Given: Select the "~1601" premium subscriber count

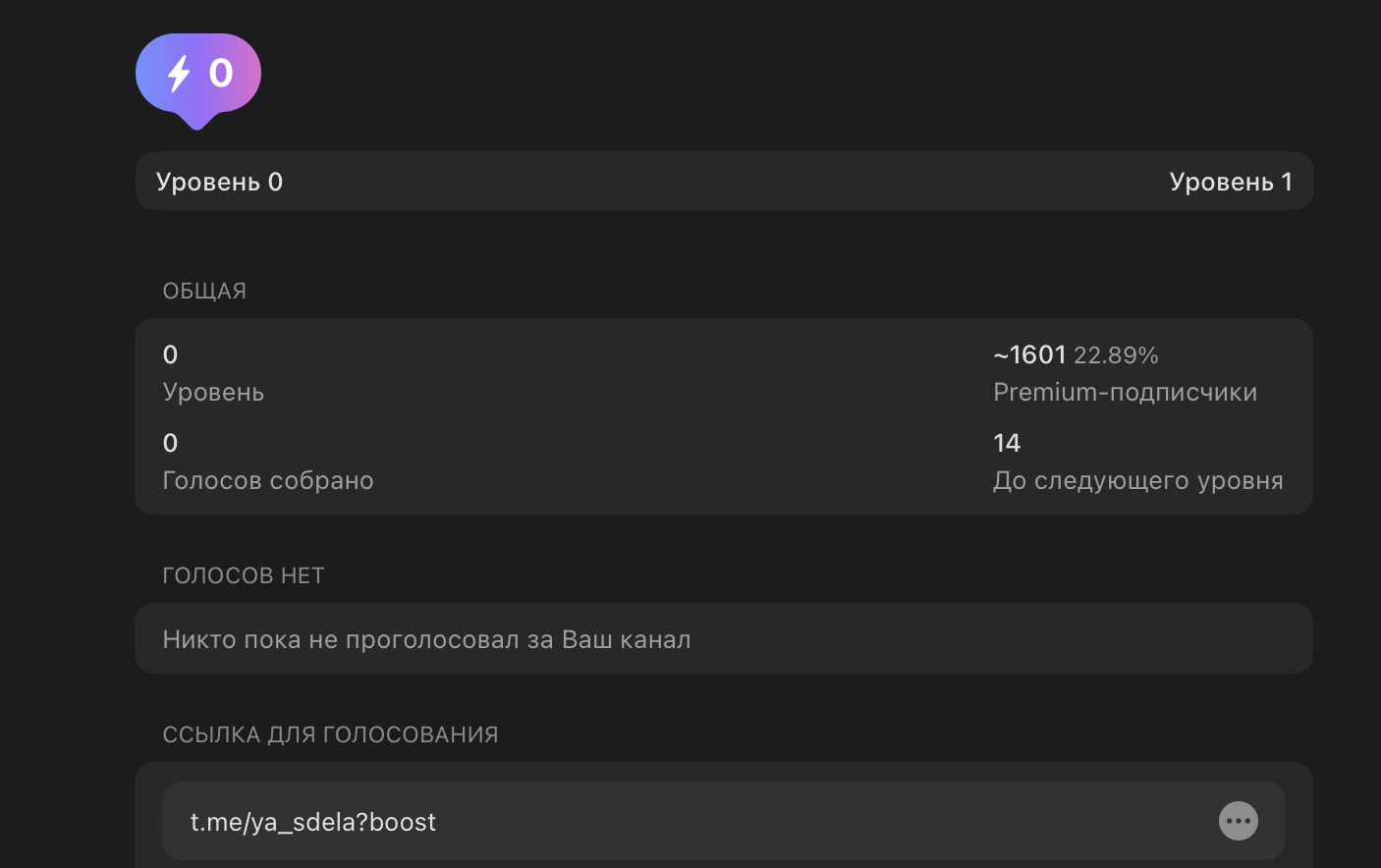Looking at the screenshot, I should [1029, 354].
